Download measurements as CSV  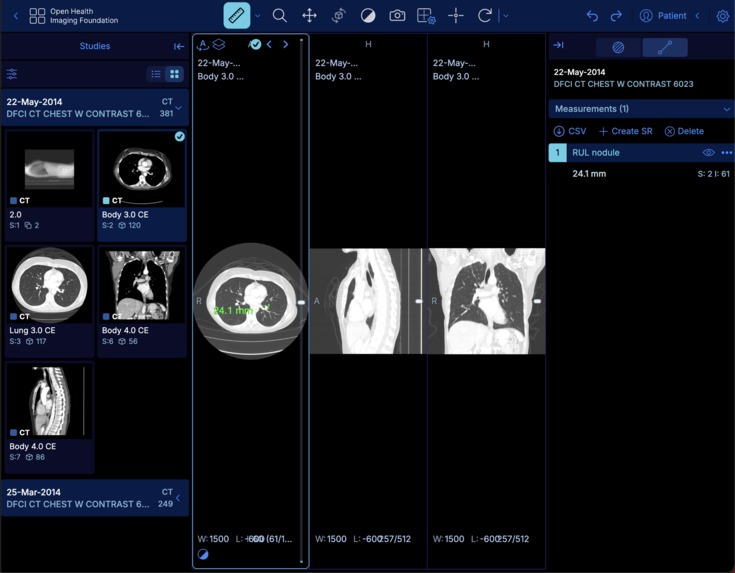pyautogui.click(x=570, y=131)
